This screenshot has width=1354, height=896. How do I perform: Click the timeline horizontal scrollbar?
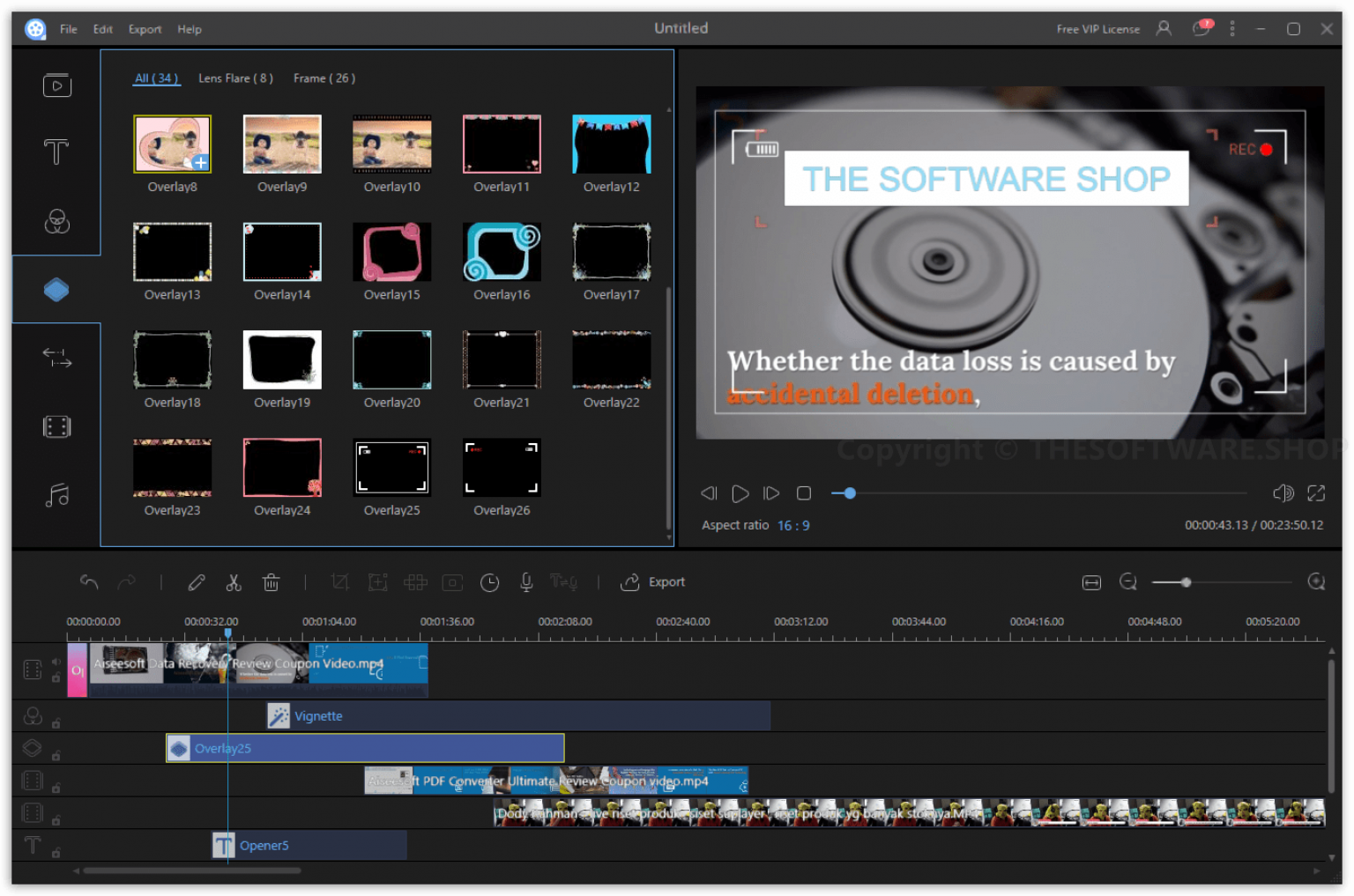pyautogui.click(x=191, y=871)
